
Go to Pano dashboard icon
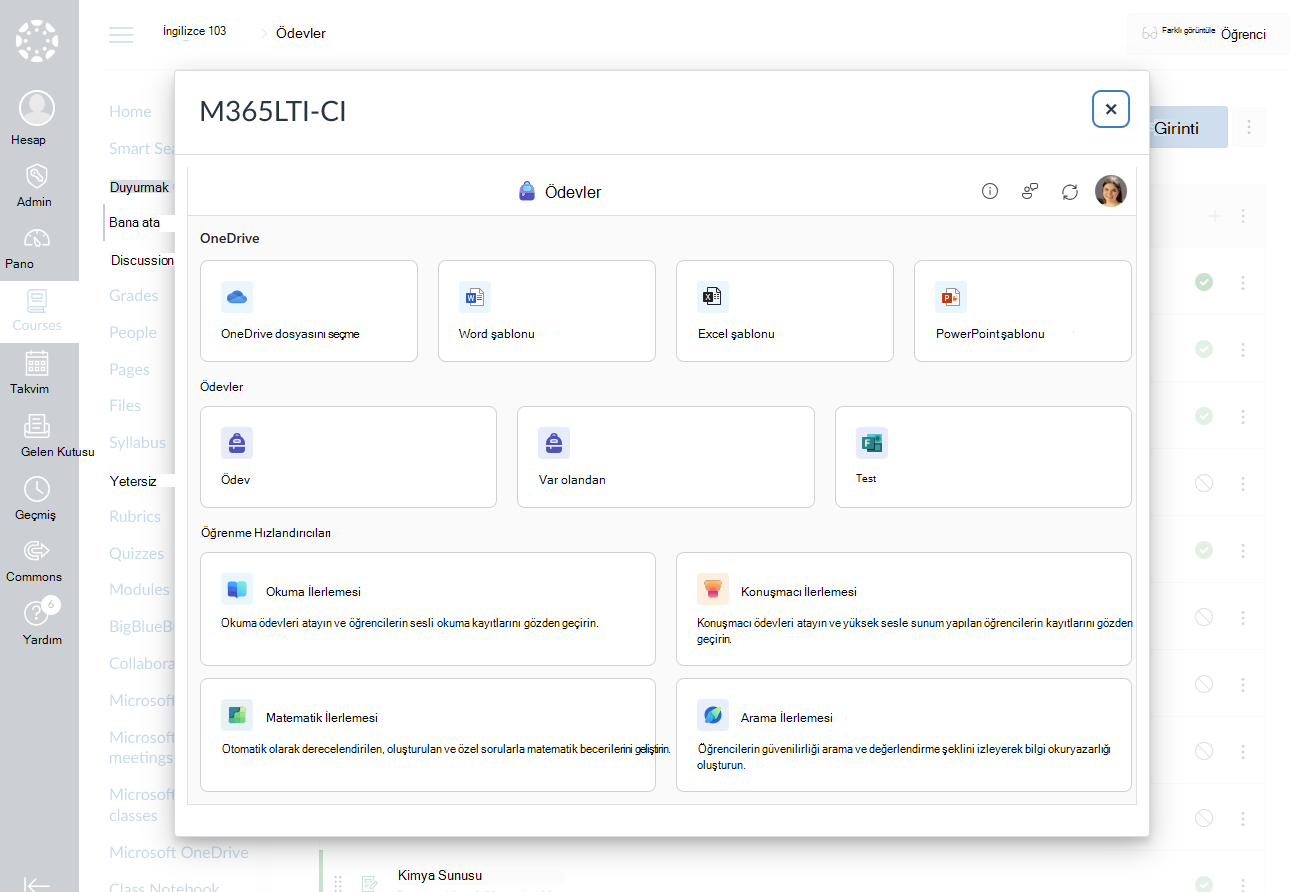tap(37, 238)
